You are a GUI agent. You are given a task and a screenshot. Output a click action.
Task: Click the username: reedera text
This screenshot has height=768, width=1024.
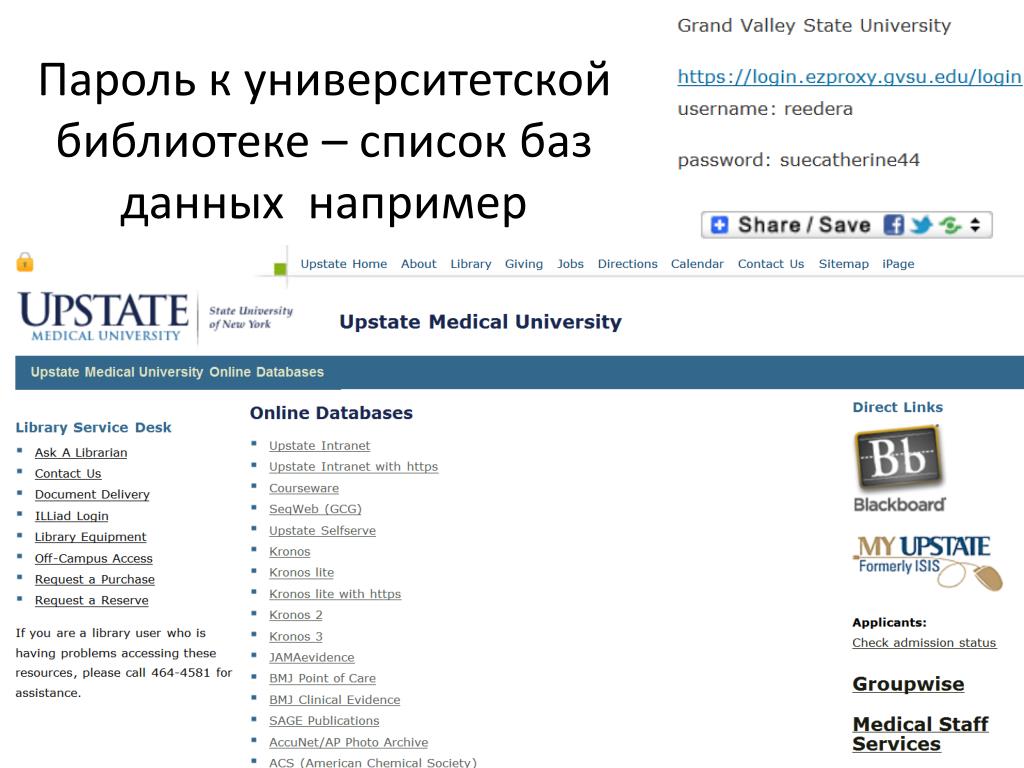765,108
